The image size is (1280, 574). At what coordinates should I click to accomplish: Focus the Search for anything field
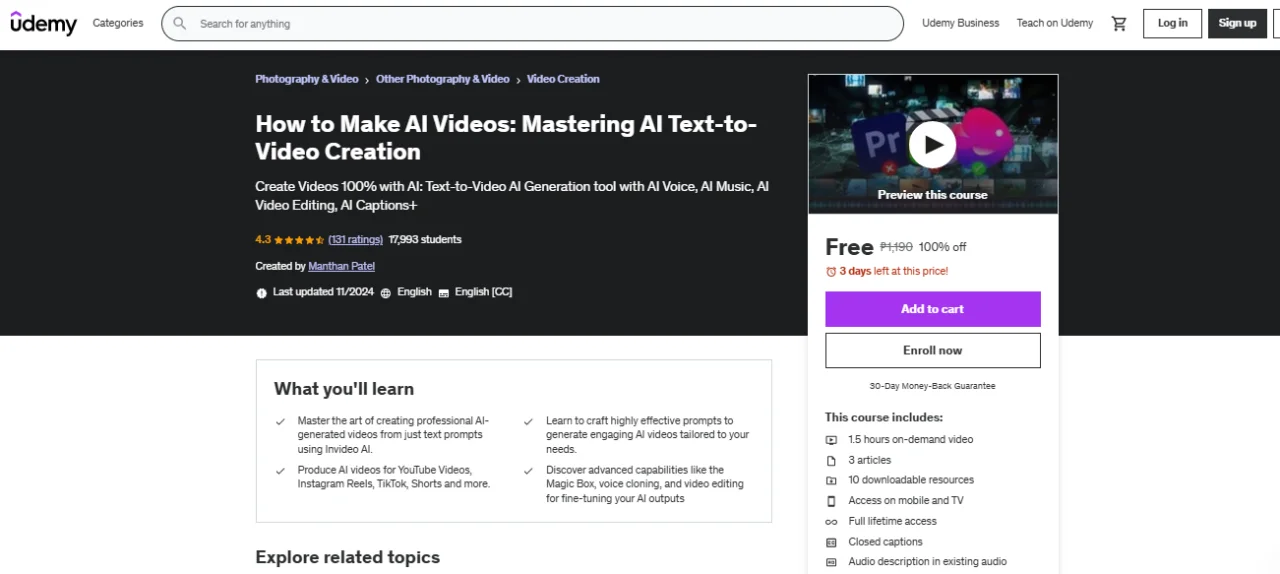(532, 23)
